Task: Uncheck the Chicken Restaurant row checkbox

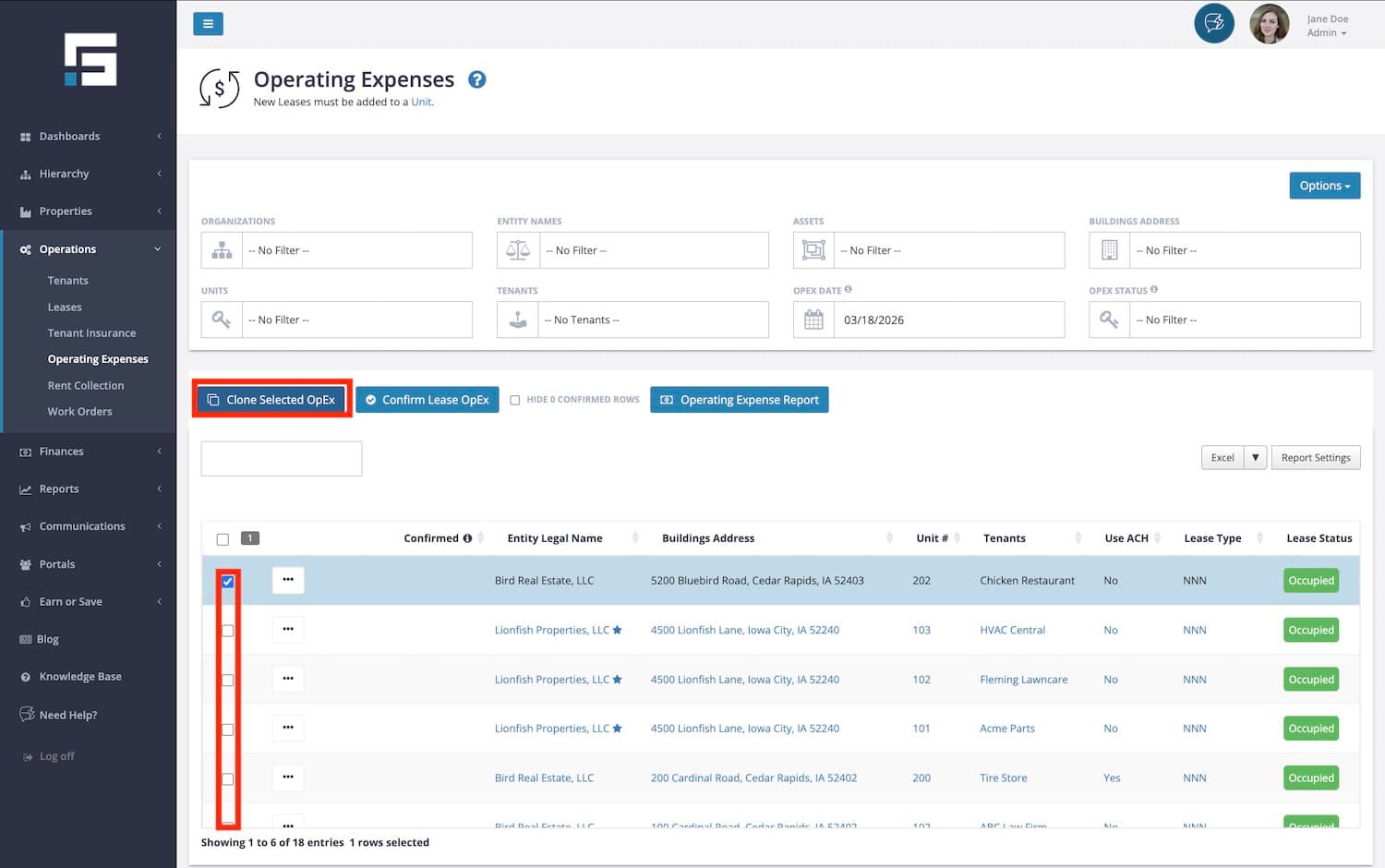Action: (x=228, y=582)
